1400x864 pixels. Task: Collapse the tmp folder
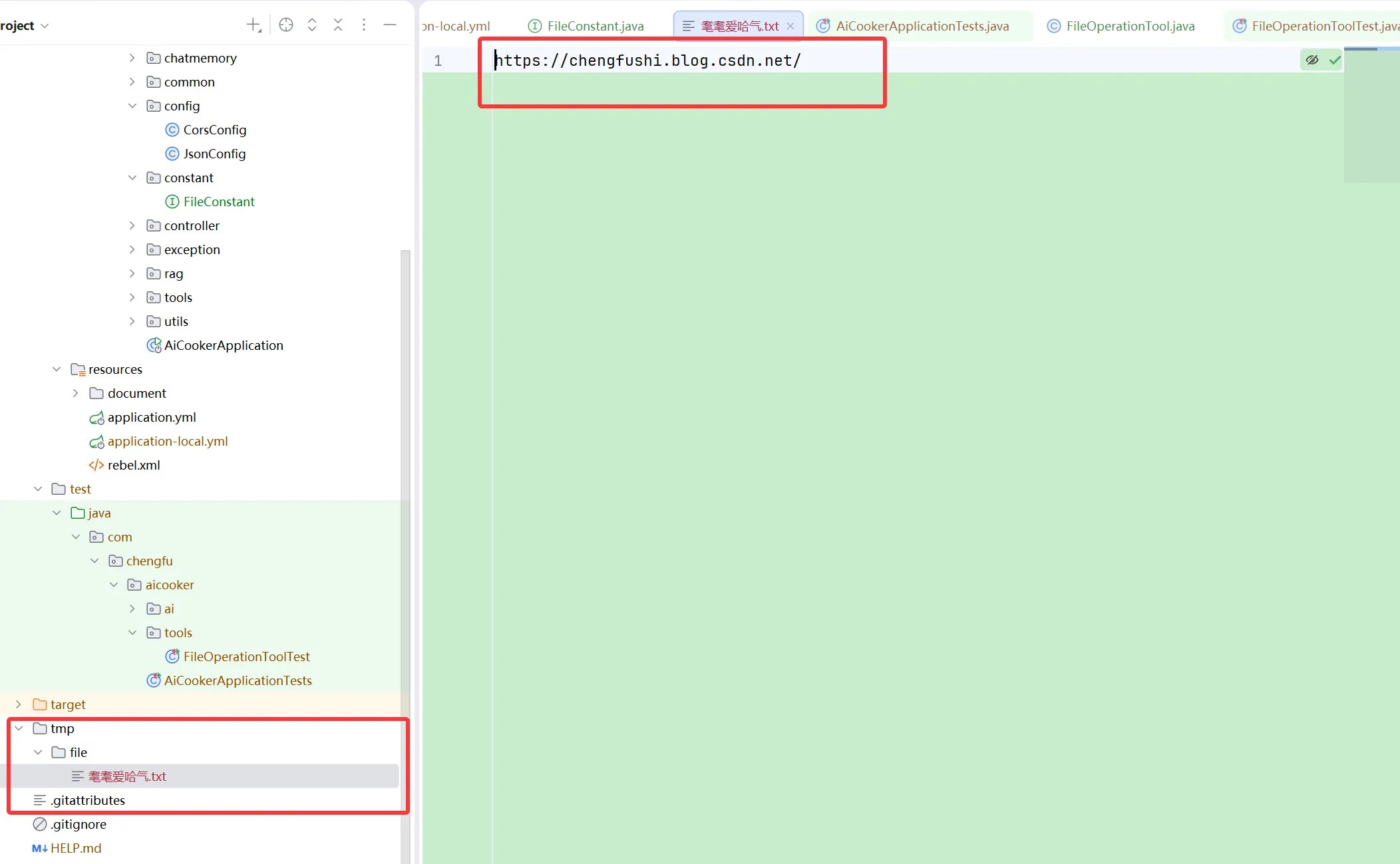point(19,728)
